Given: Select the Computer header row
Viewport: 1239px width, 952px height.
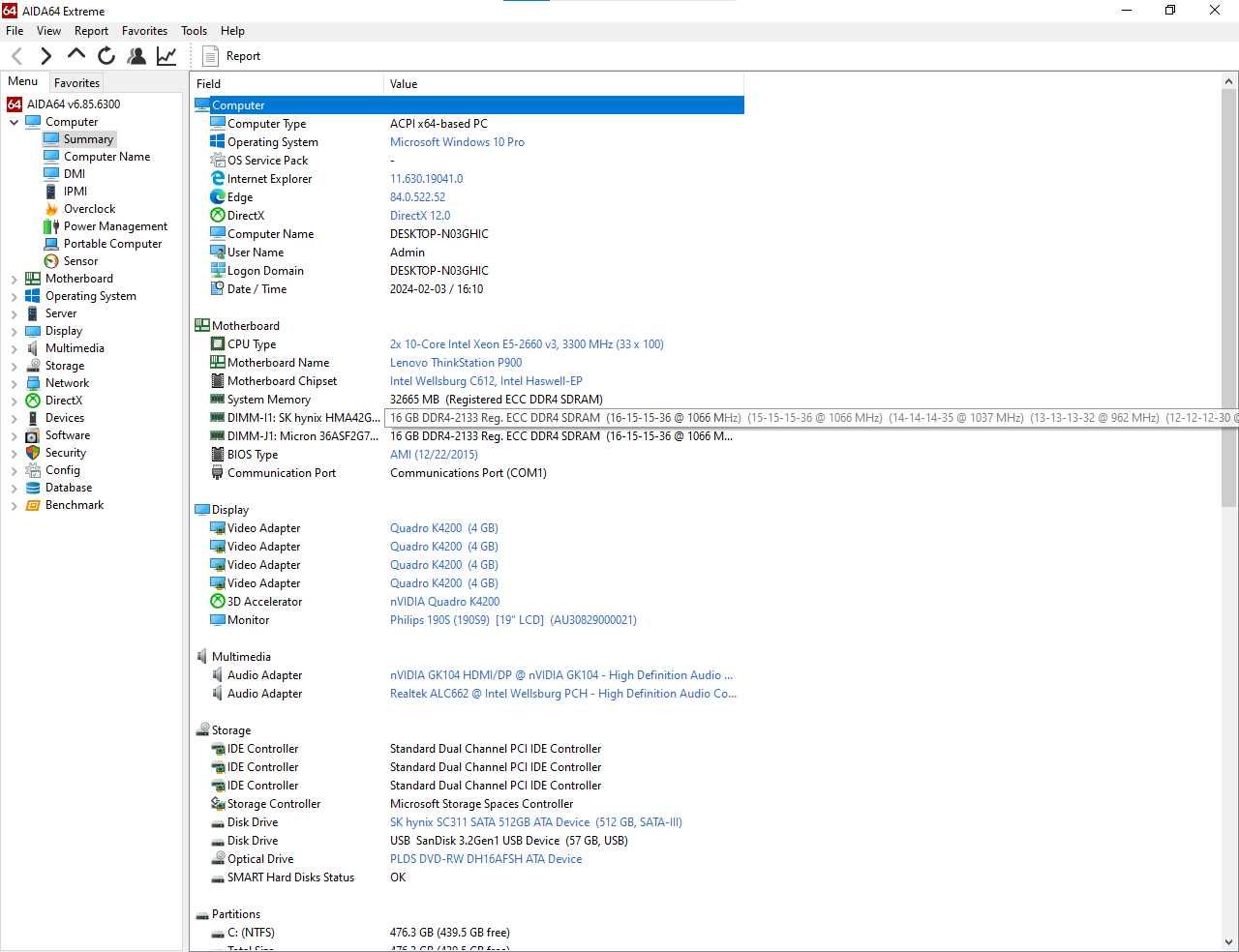Looking at the screenshot, I should pyautogui.click(x=468, y=105).
